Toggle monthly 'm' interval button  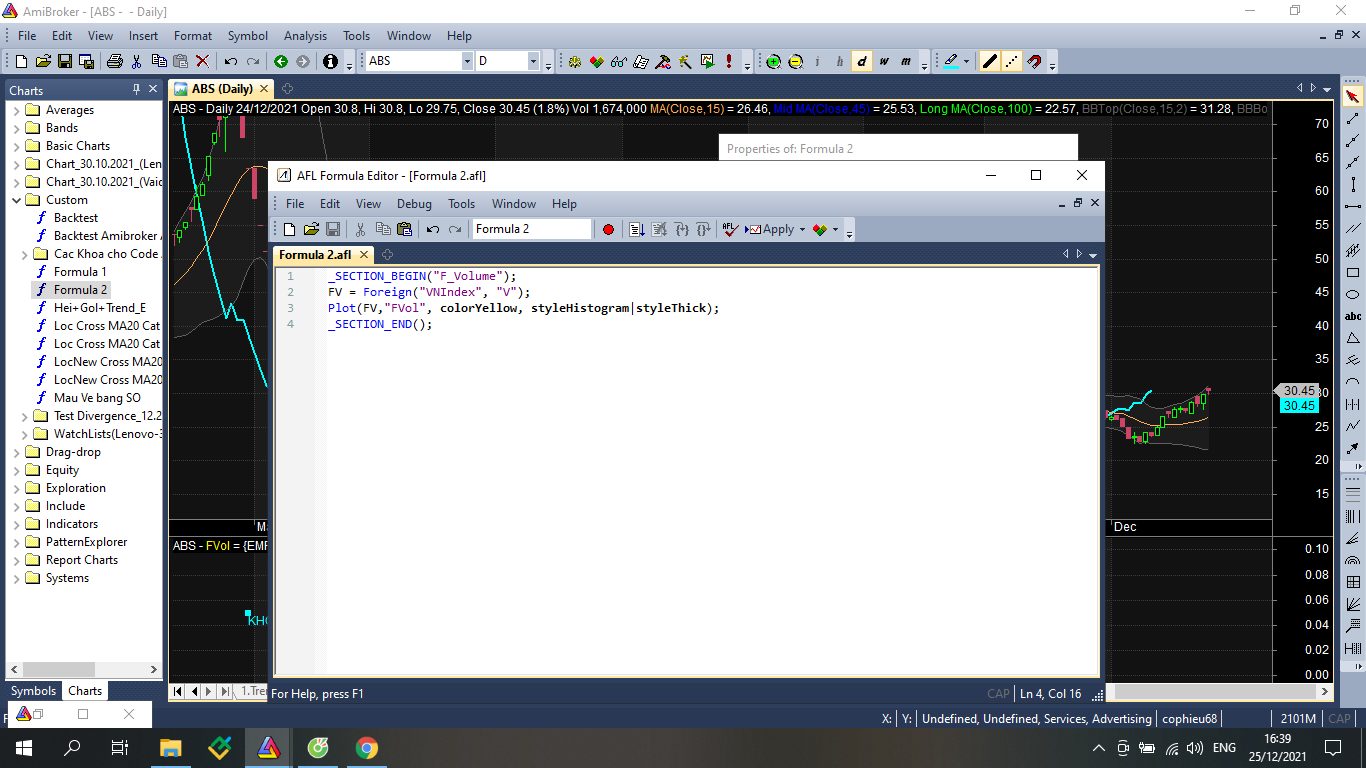coord(906,62)
